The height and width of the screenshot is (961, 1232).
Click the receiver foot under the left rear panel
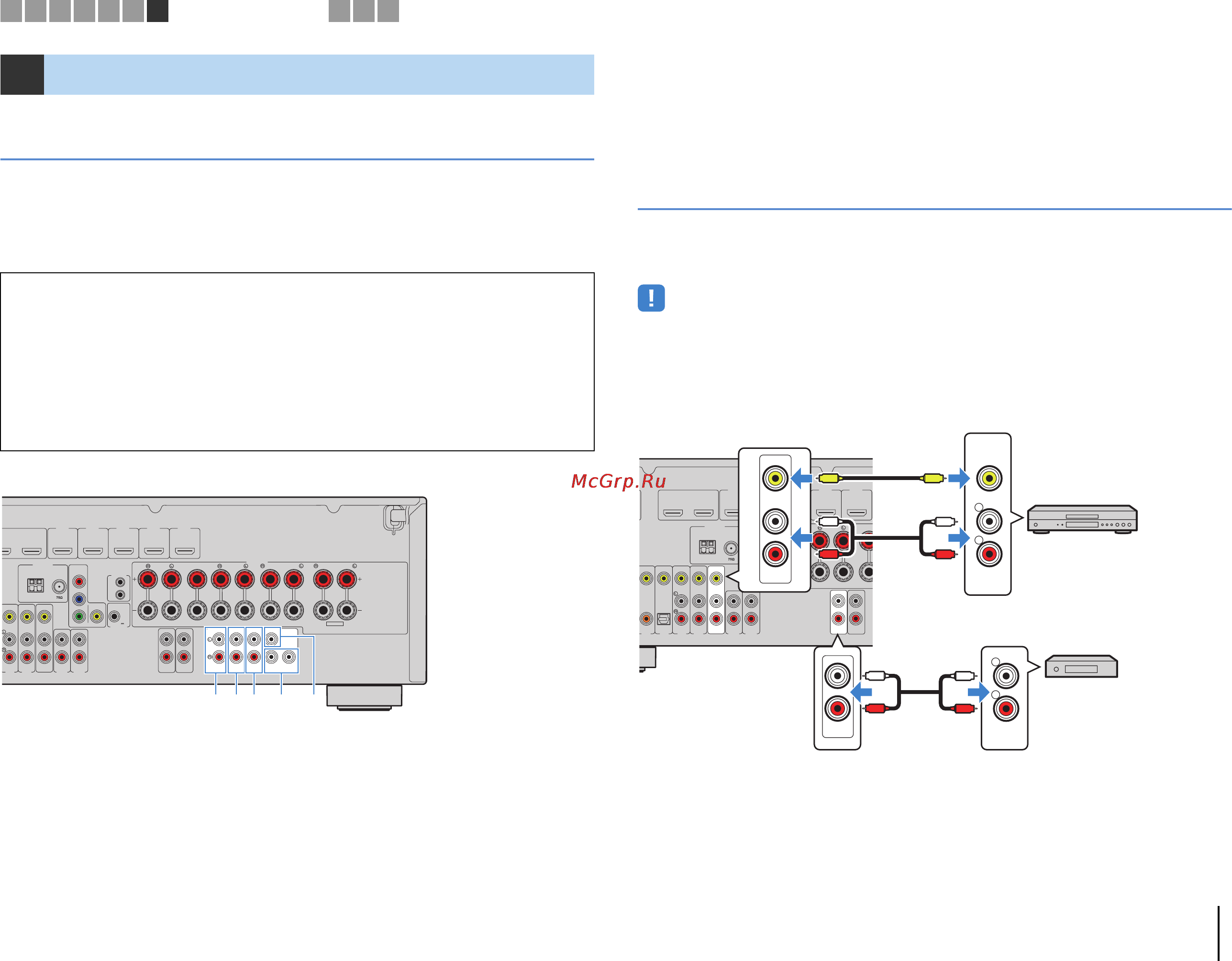click(365, 697)
